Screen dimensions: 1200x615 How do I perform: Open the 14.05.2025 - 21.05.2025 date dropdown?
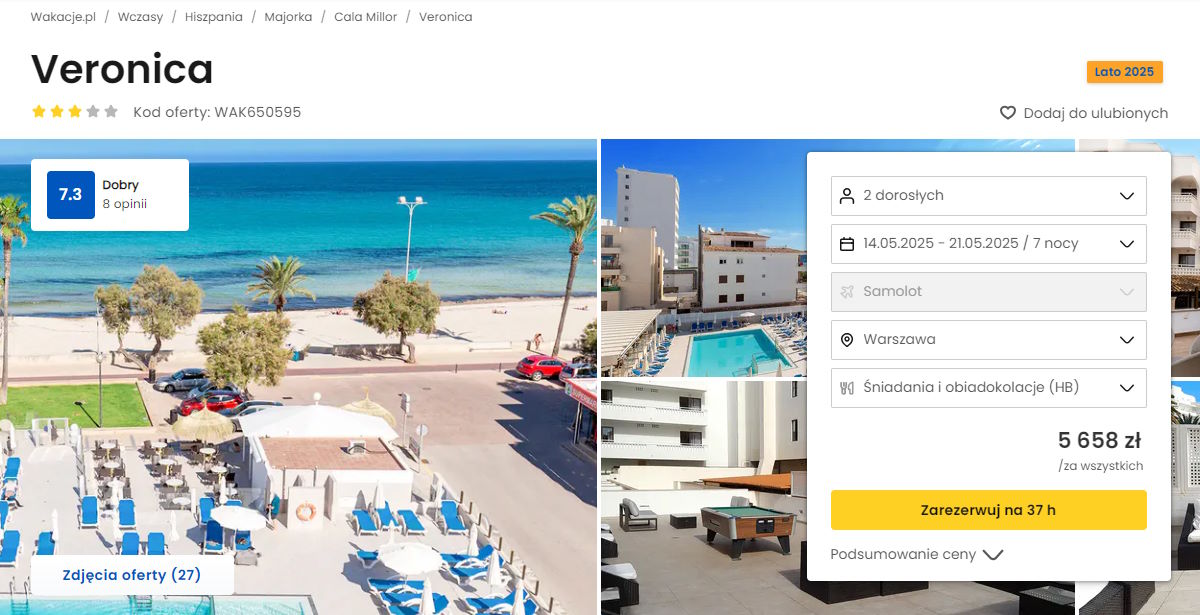click(x=989, y=244)
